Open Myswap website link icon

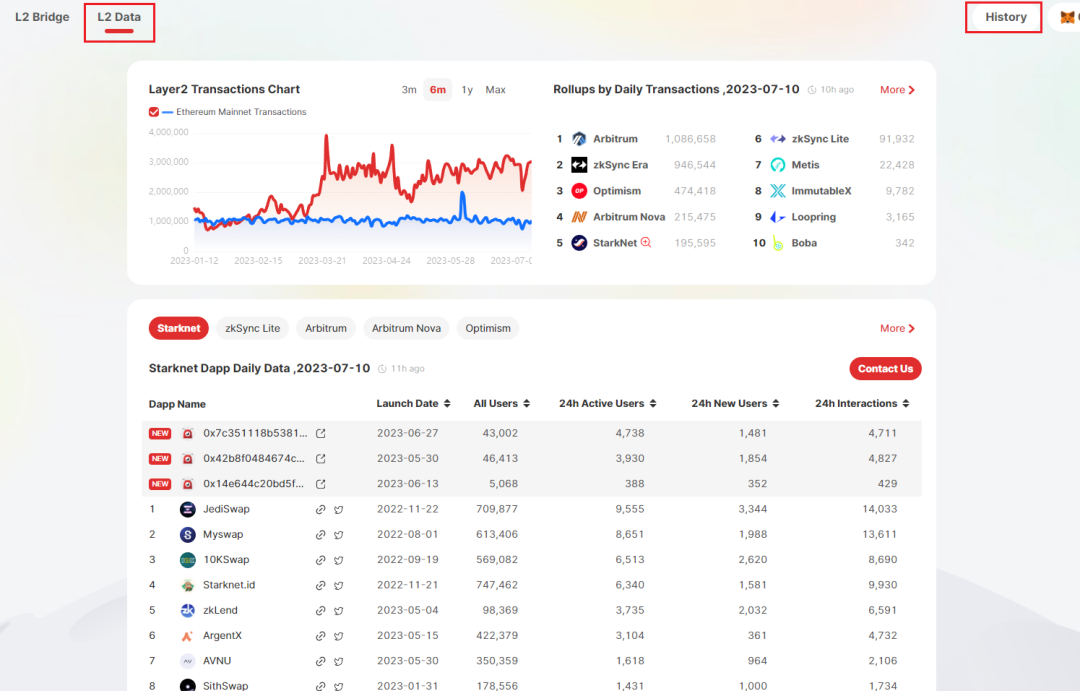pyautogui.click(x=320, y=535)
